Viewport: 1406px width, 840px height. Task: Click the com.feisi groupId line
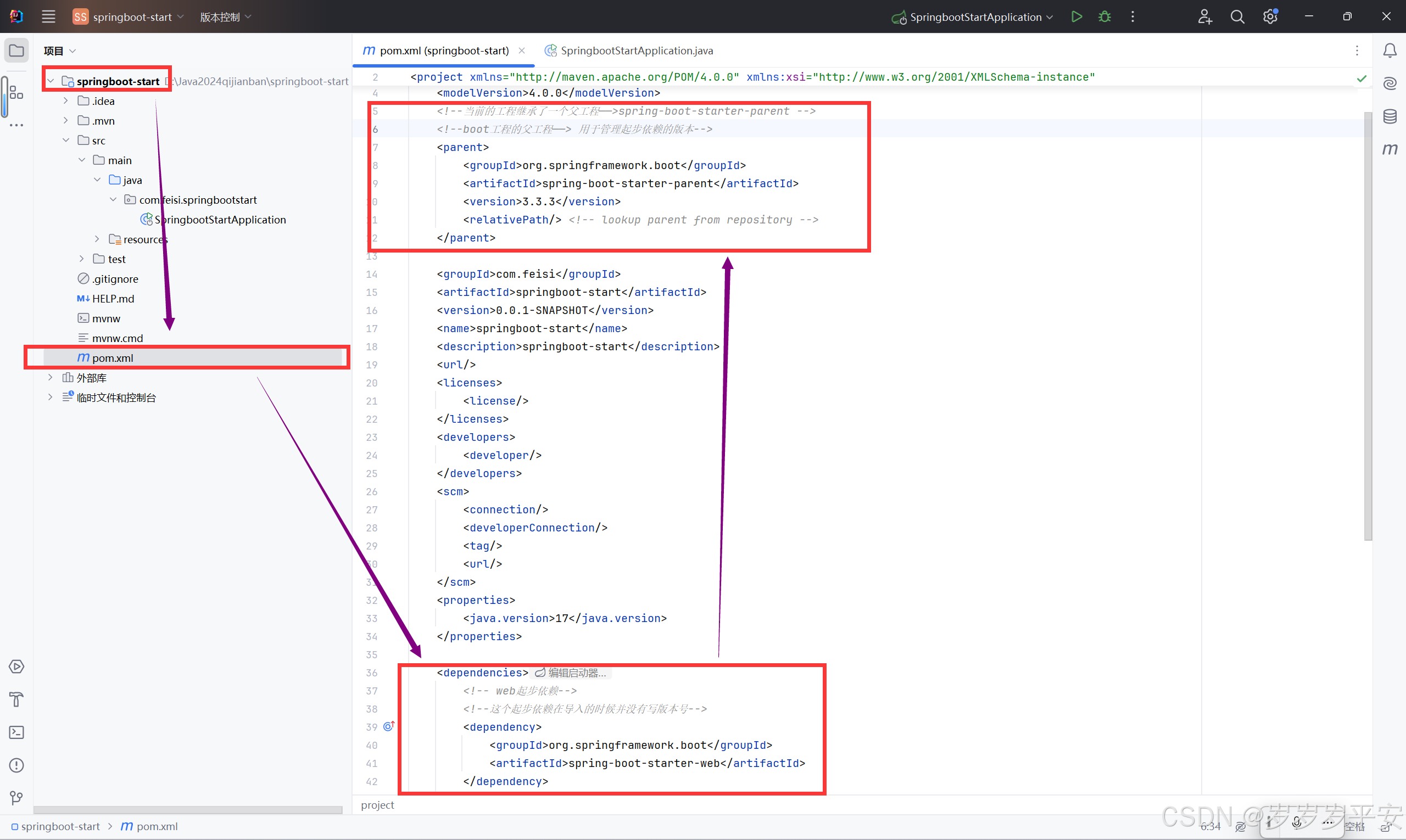pyautogui.click(x=528, y=274)
